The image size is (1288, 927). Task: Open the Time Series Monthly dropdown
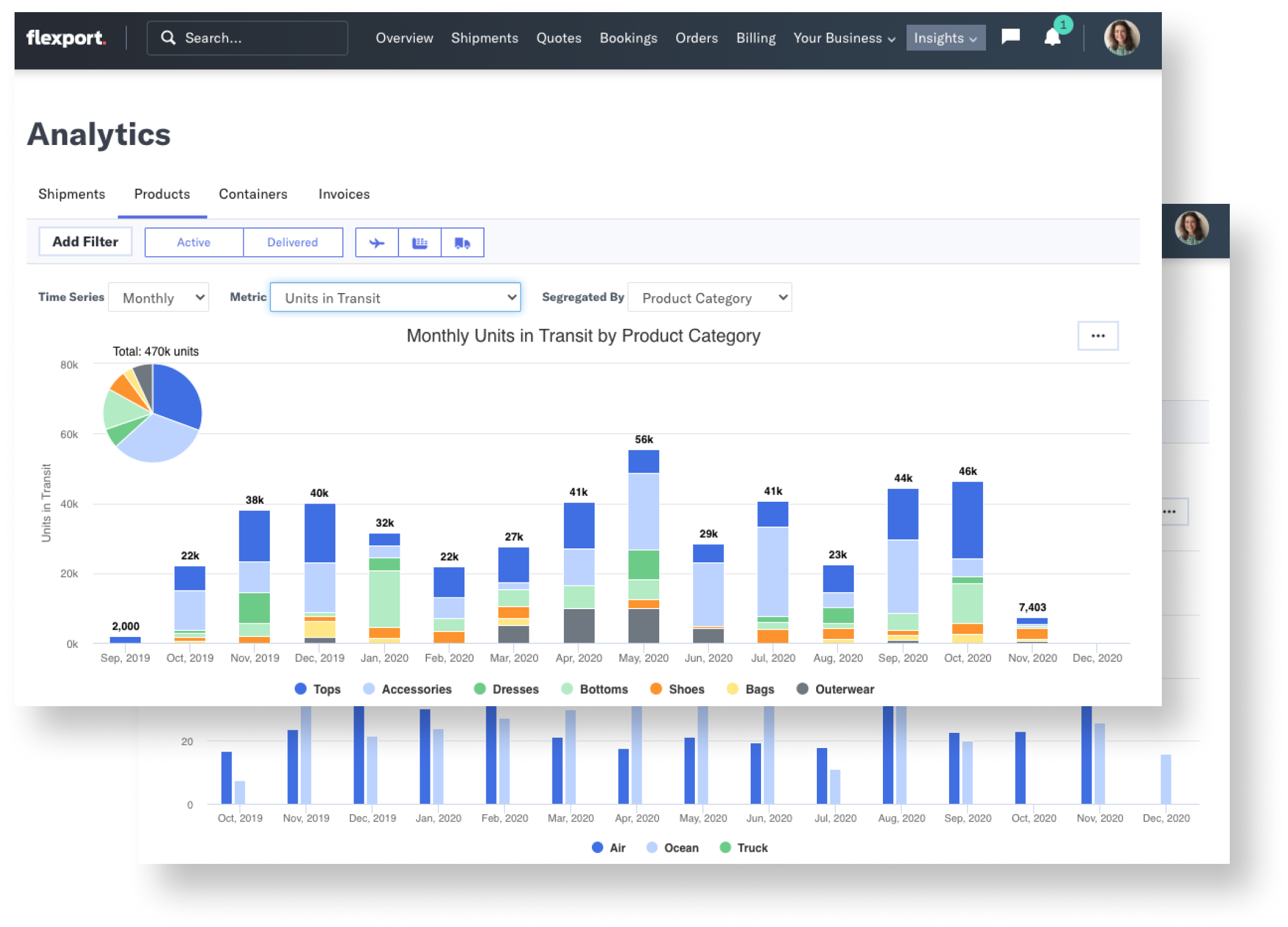(158, 297)
